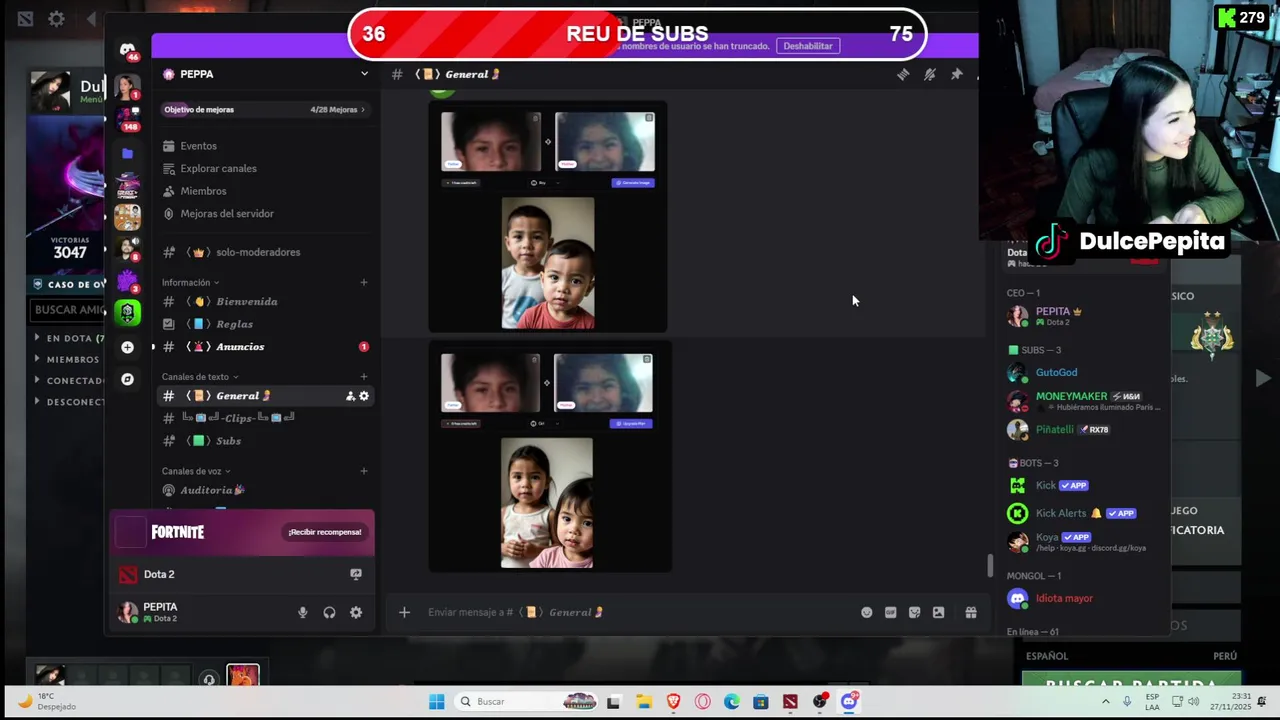Click plus attach button in message bar
The image size is (1280, 720).
click(x=404, y=612)
